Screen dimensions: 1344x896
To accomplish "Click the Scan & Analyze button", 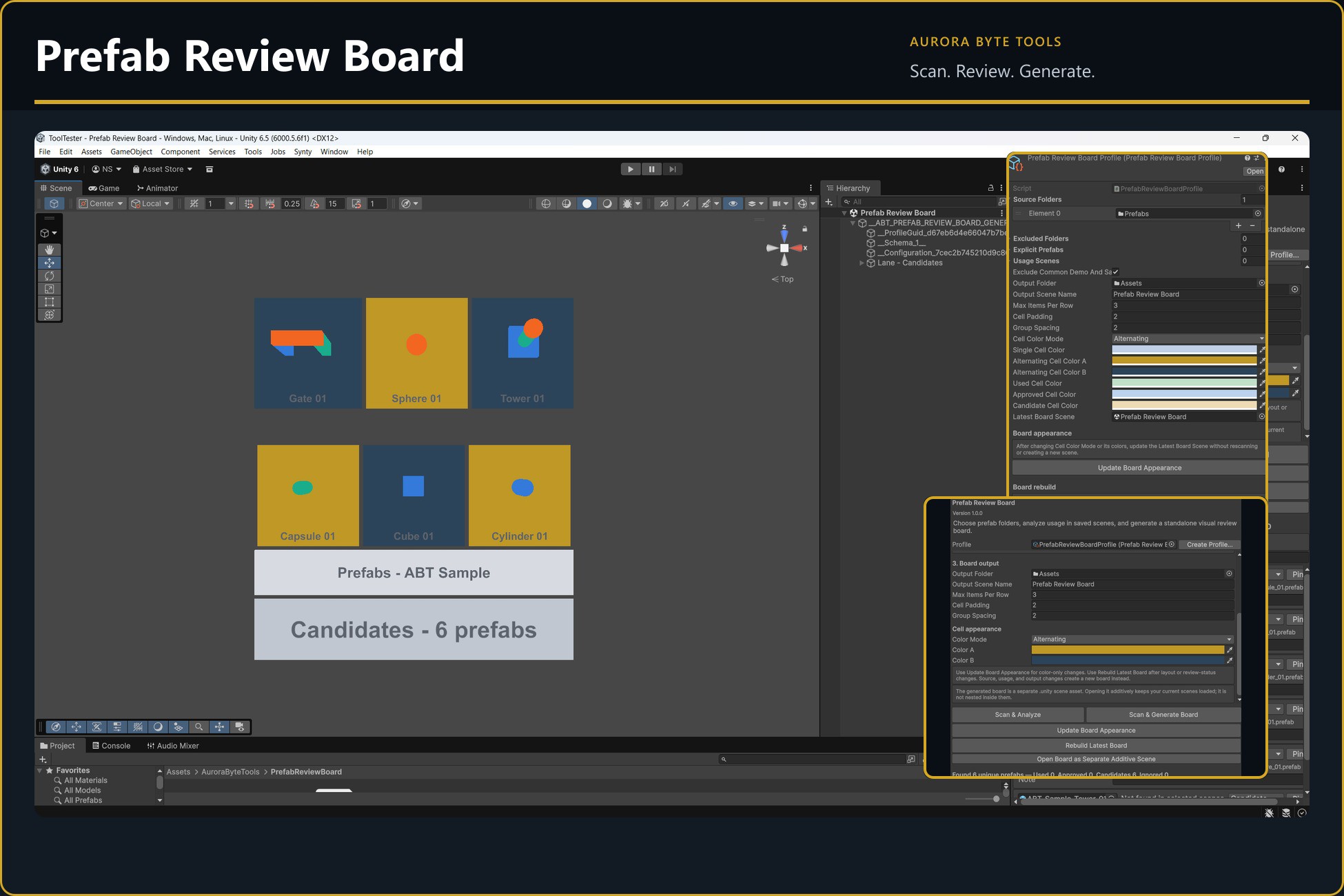I will [1017, 715].
